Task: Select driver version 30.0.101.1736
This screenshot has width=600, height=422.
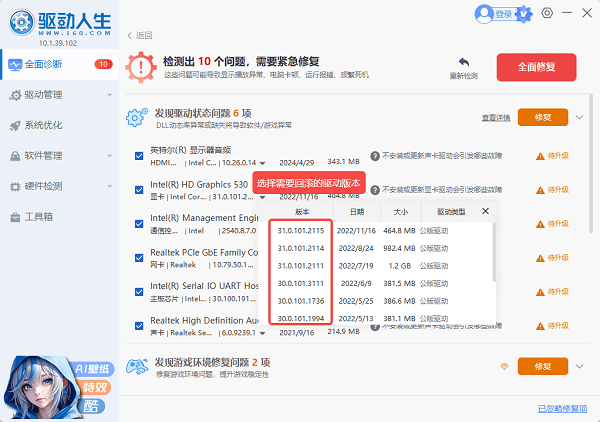Action: click(x=301, y=301)
